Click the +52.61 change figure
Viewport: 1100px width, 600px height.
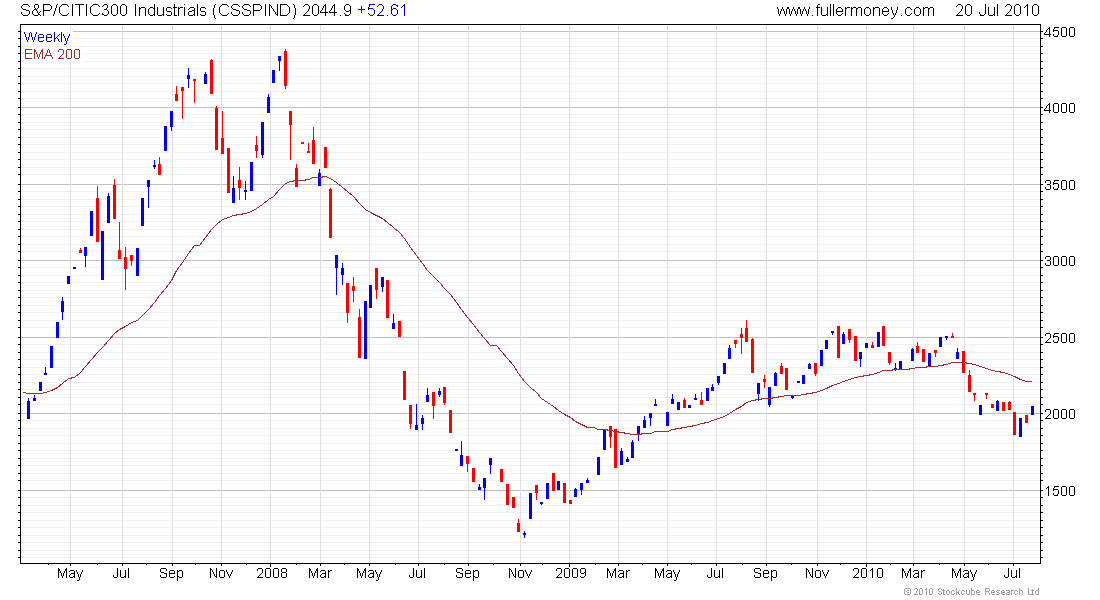click(x=382, y=11)
